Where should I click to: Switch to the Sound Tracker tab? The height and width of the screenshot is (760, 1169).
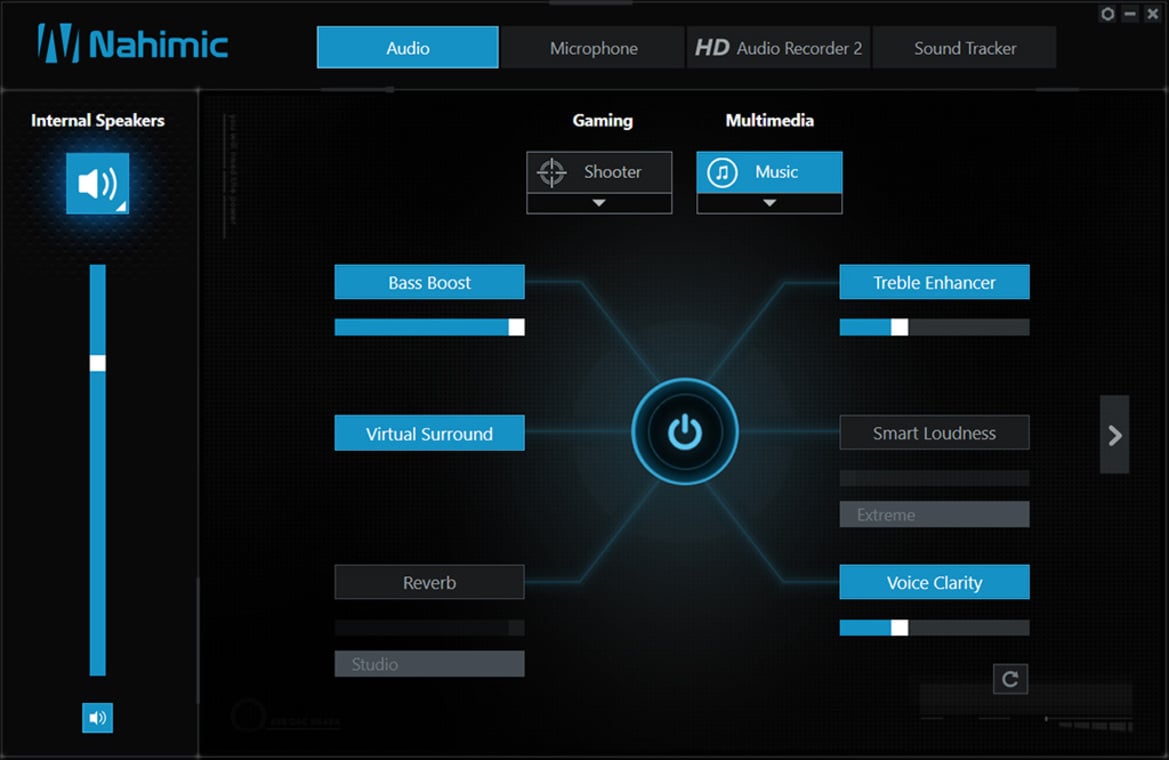click(x=965, y=48)
